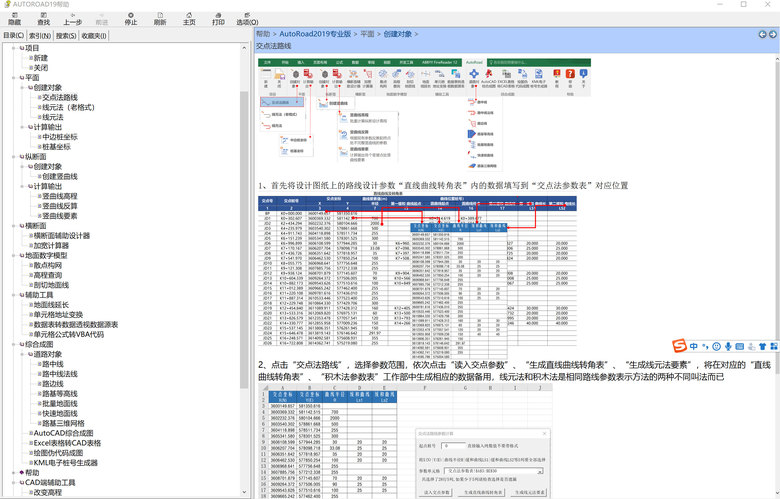Open the 创建竖曲线 topic in tree
The height and width of the screenshot is (499, 780).
61,176
